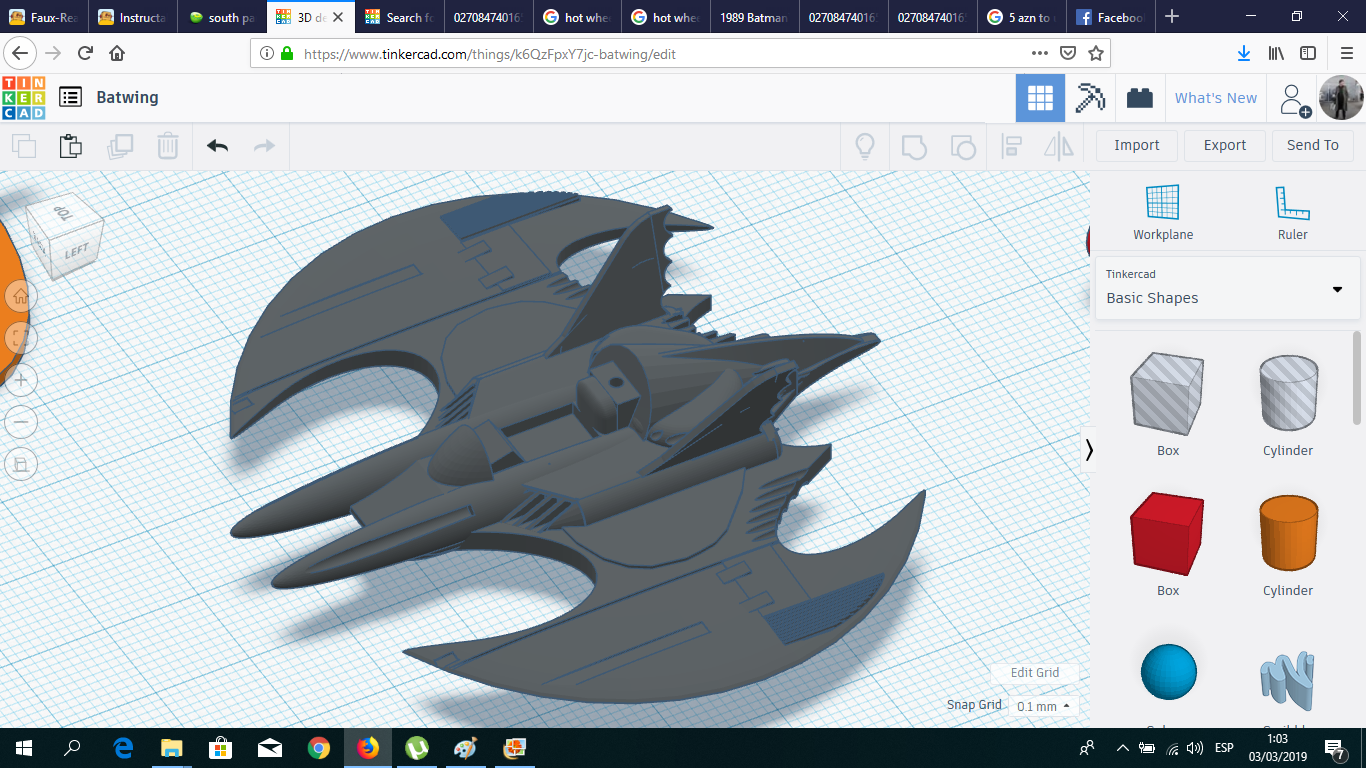Image resolution: width=1366 pixels, height=768 pixels.
Task: Click the view cube
Action: pyautogui.click(x=67, y=236)
